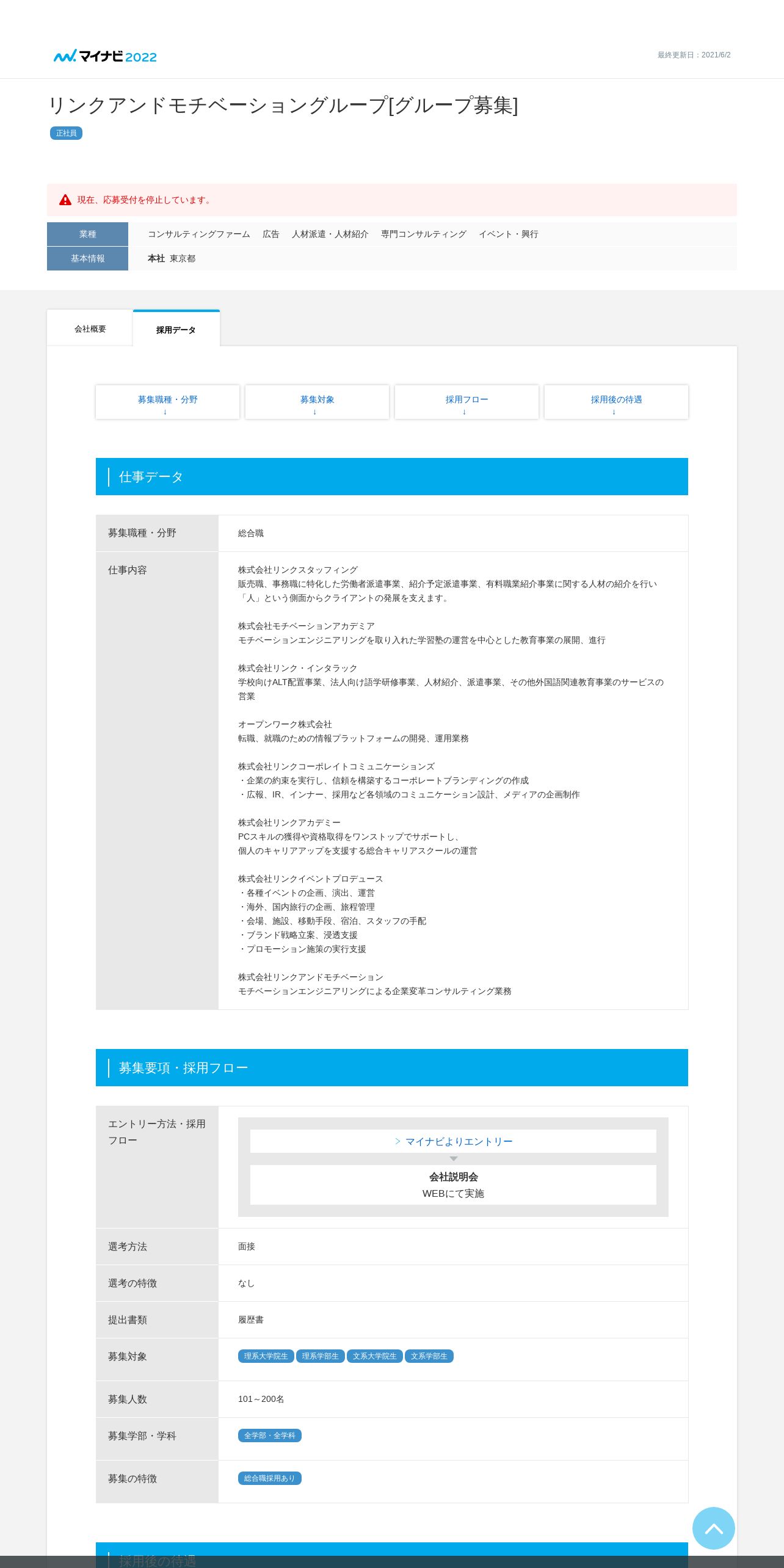The width and height of the screenshot is (784, 1568).
Task: Click 株式会社リンク・インタラック text
Action: 298,668
